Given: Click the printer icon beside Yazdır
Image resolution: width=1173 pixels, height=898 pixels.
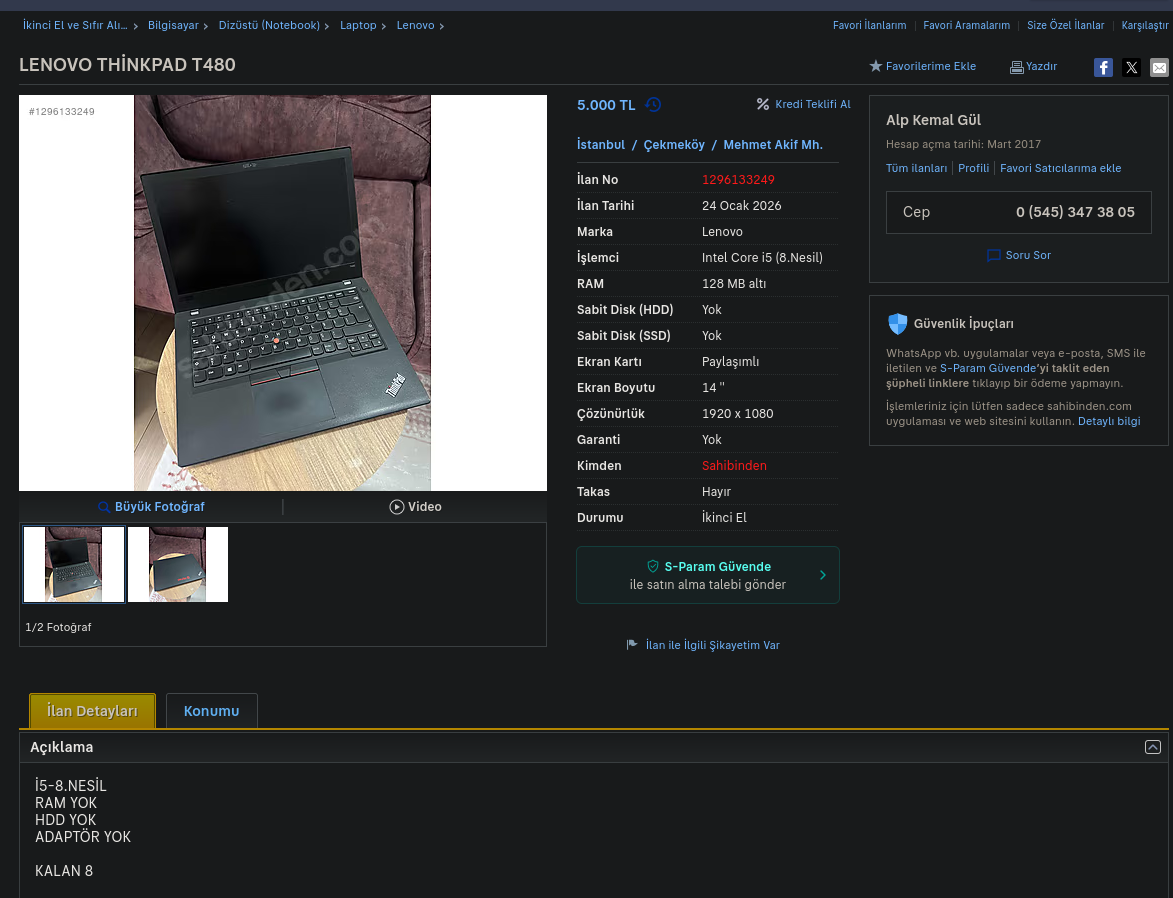Looking at the screenshot, I should point(1016,67).
